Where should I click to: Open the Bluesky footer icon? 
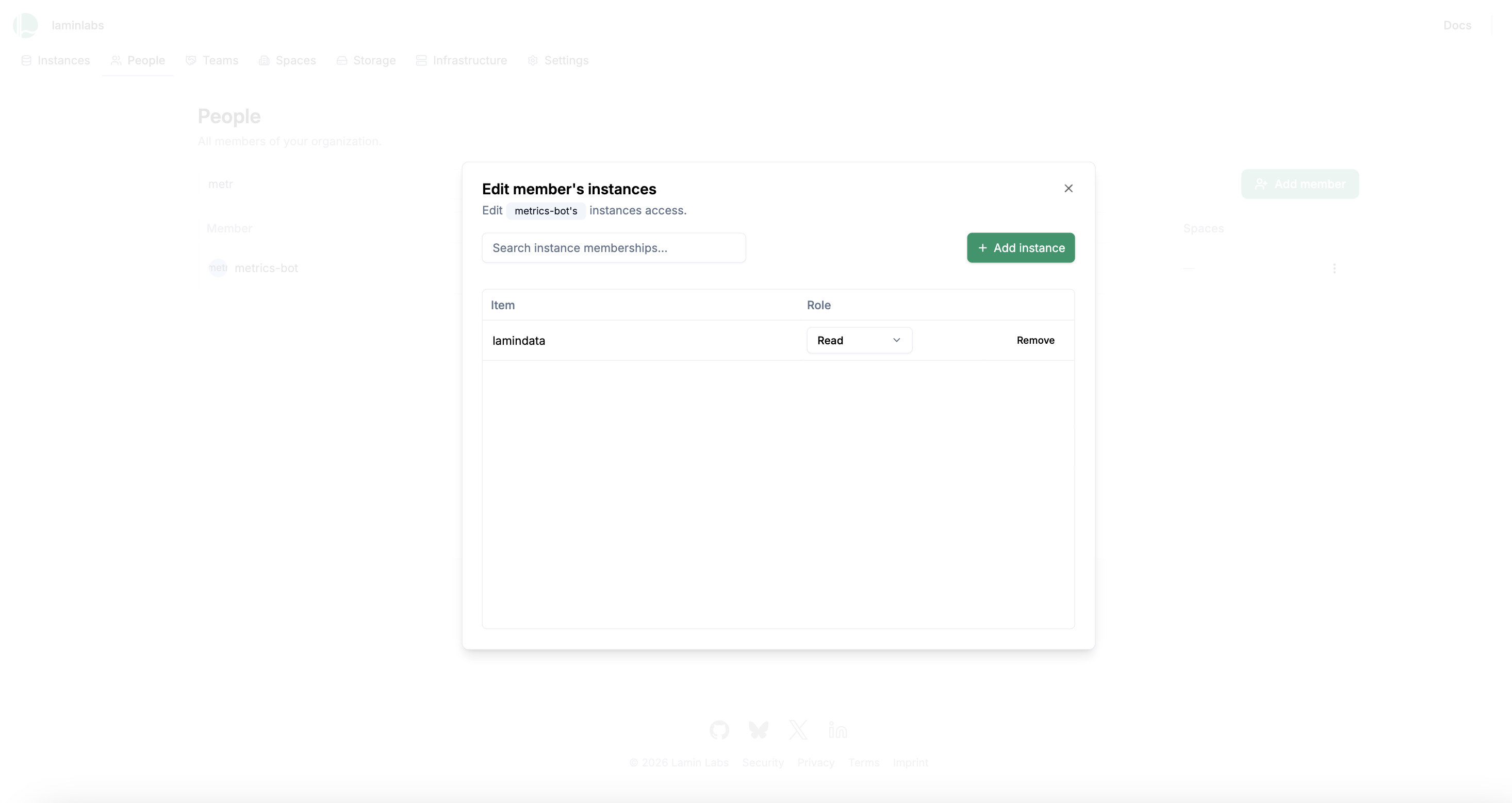[759, 730]
